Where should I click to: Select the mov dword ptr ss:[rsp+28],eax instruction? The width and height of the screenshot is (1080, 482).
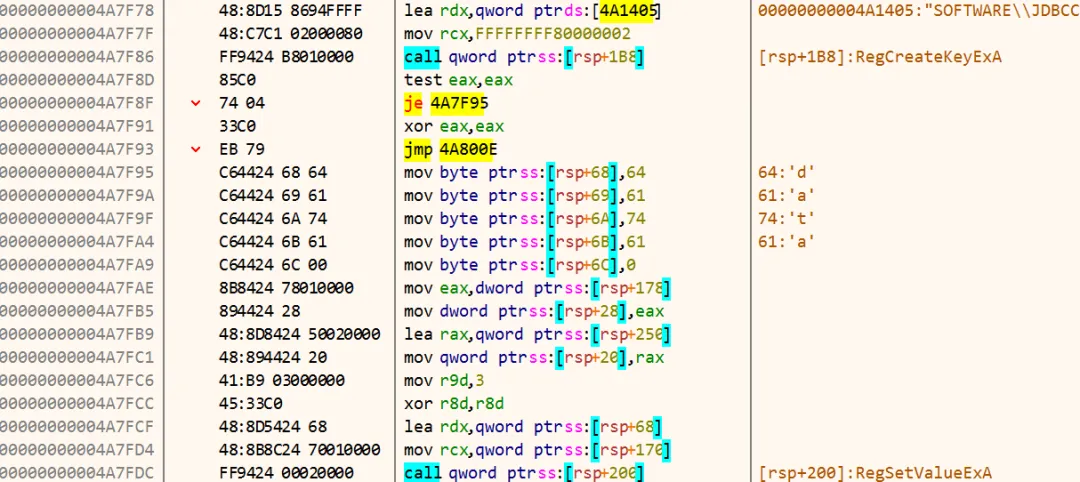click(x=534, y=311)
